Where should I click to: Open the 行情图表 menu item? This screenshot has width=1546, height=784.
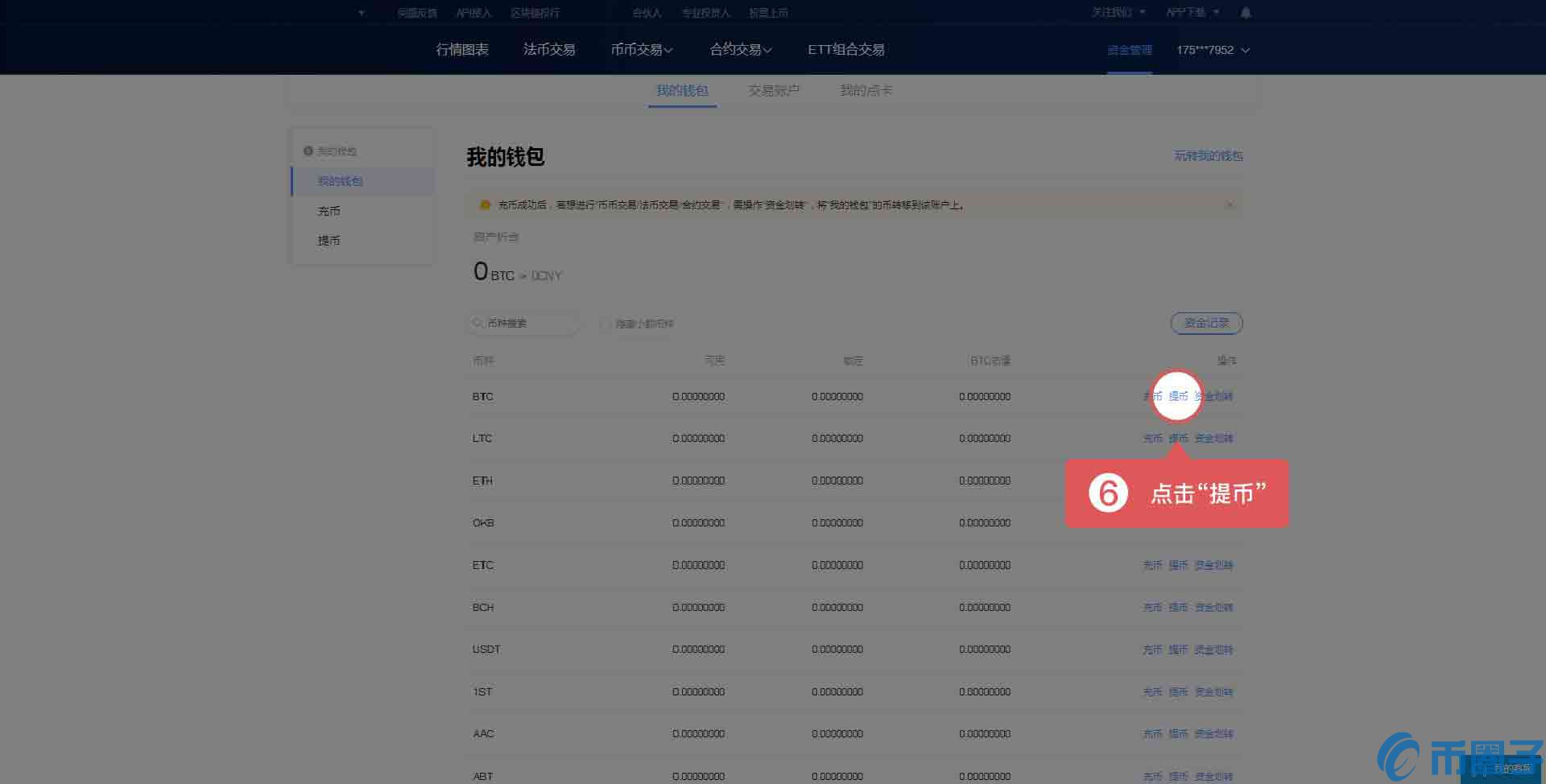click(x=462, y=49)
